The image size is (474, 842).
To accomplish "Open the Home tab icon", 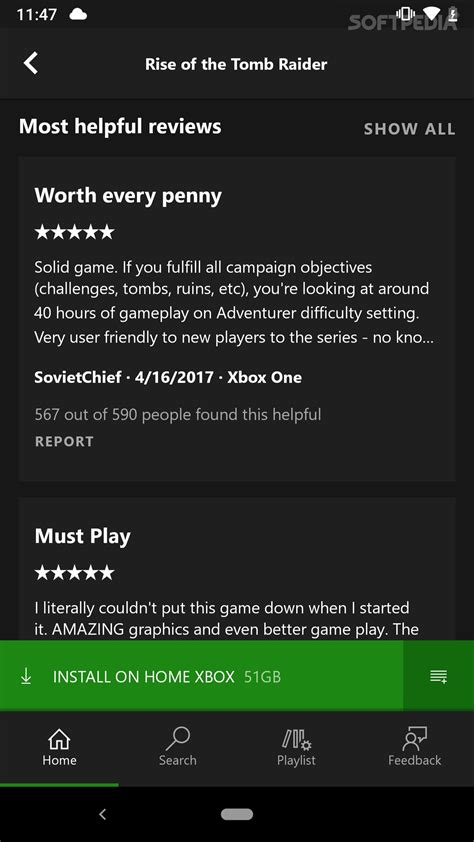I will coord(59,740).
